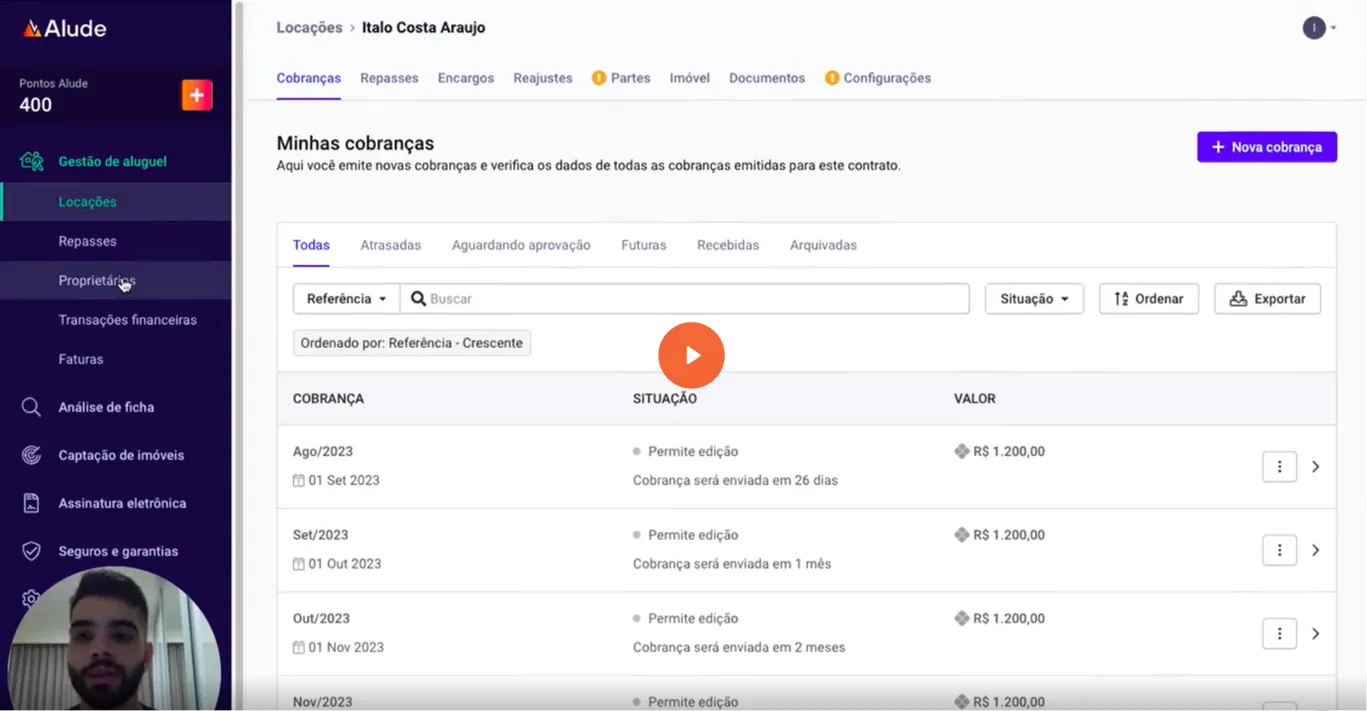This screenshot has width=1367, height=711.
Task: Click the Gestão de aluguel house icon
Action: pos(32,161)
